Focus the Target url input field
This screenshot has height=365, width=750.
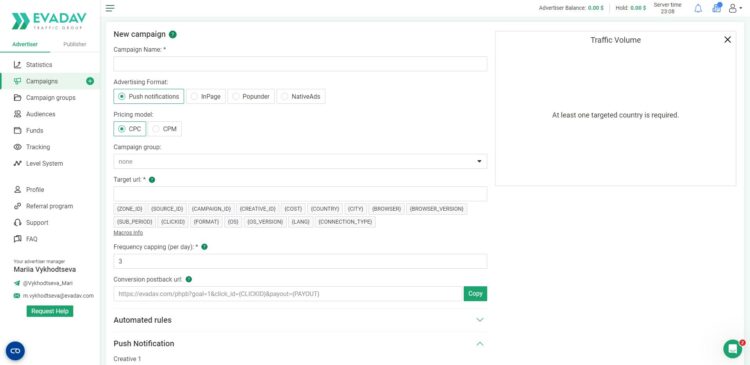tap(300, 194)
